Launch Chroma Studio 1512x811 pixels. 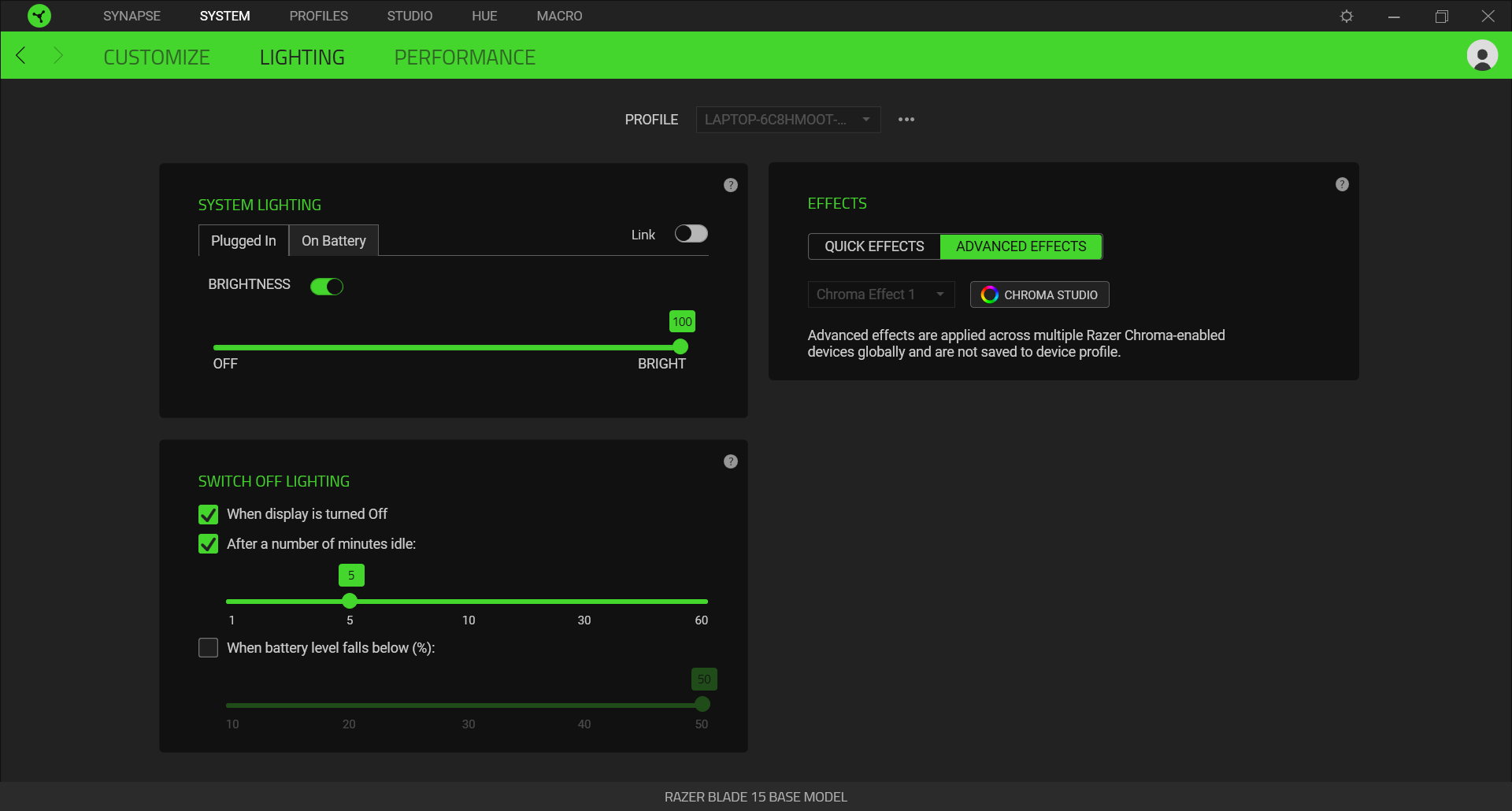(1039, 294)
